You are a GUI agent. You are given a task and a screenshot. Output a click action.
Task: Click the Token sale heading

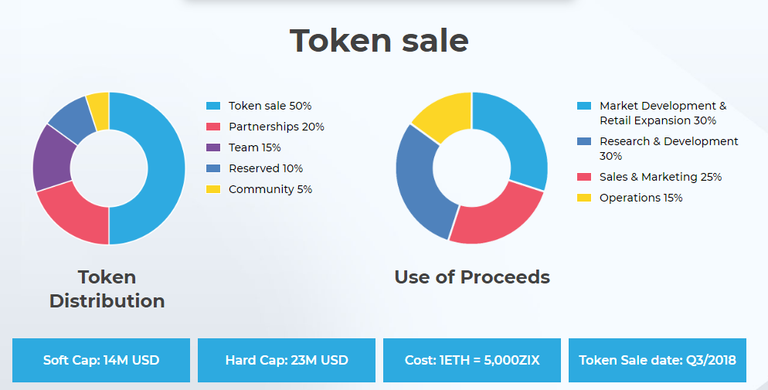click(x=379, y=41)
